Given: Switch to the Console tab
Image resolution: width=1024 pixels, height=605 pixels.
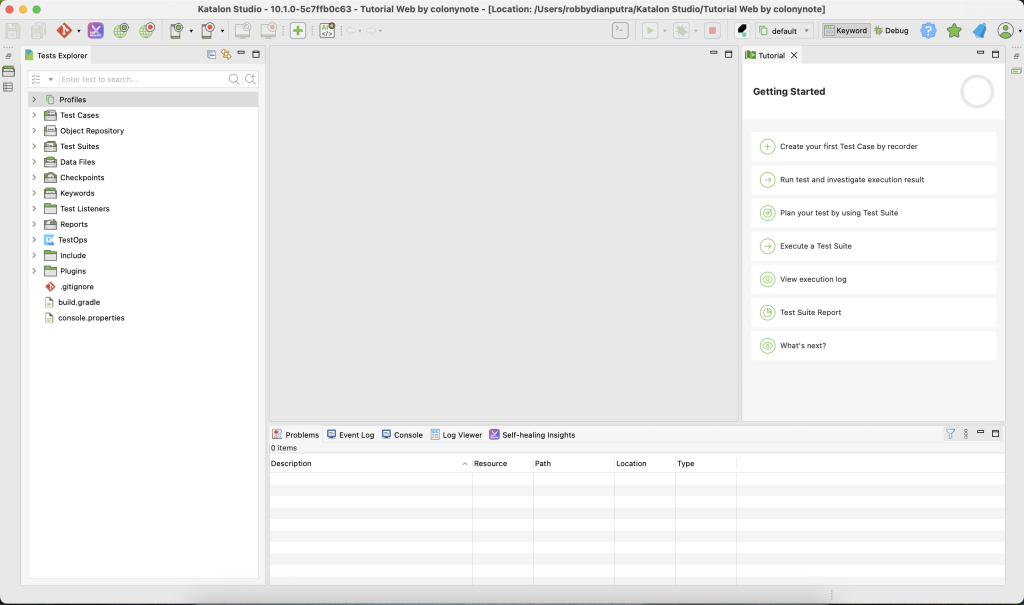Looking at the screenshot, I should pyautogui.click(x=402, y=435).
